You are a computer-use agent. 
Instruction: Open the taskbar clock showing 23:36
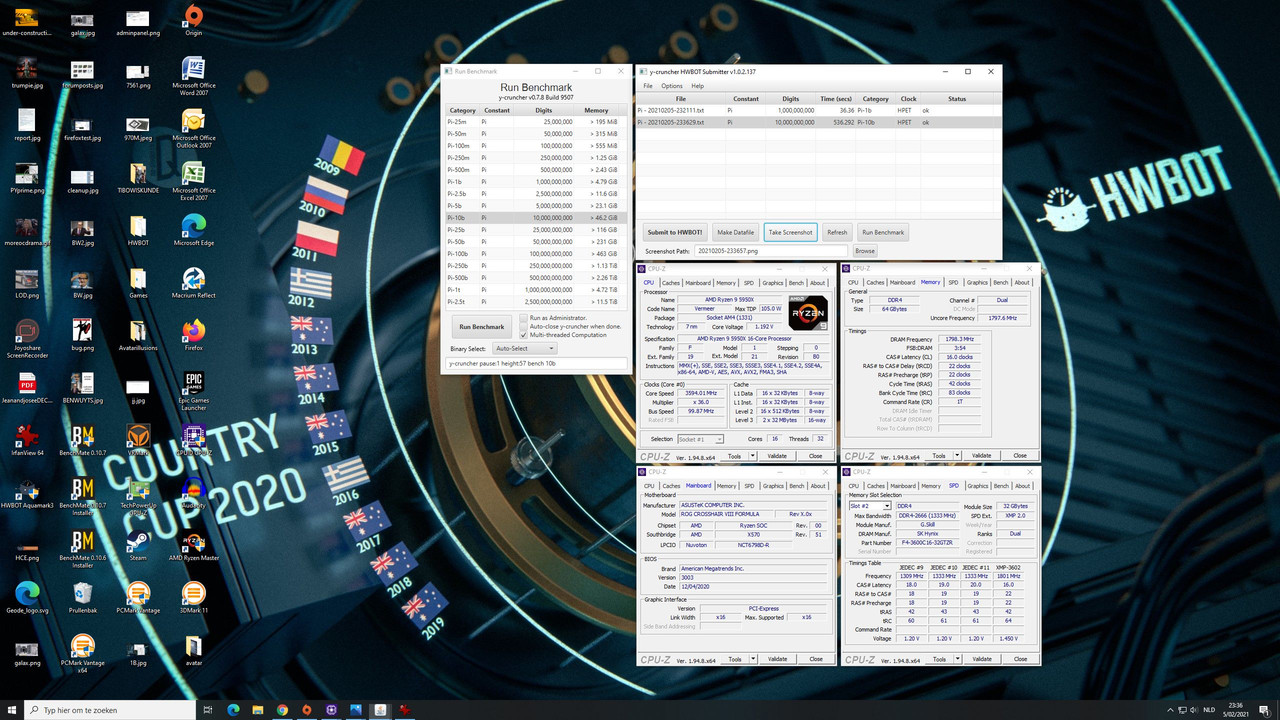1236,710
